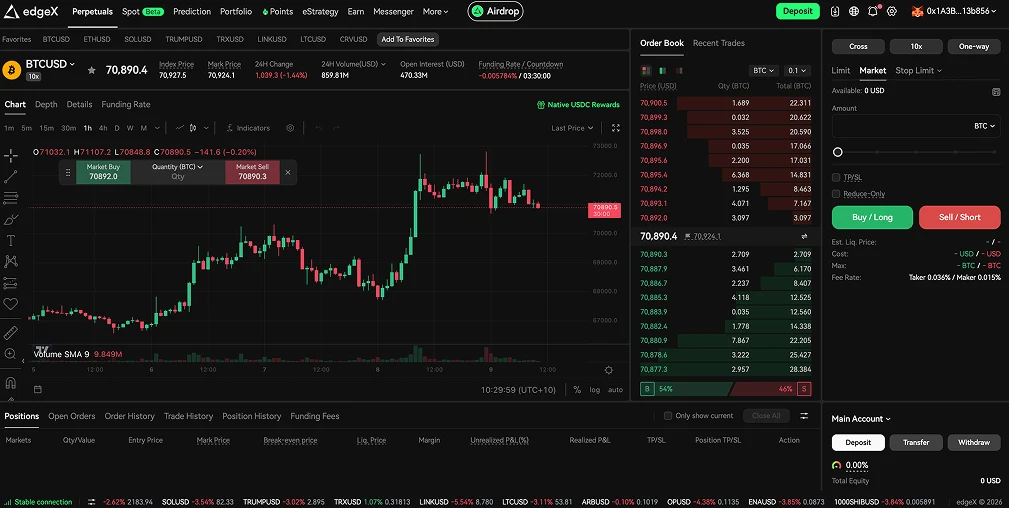Toggle percent scale on chart
Screen dimensions: 1009x508
[x=577, y=390]
